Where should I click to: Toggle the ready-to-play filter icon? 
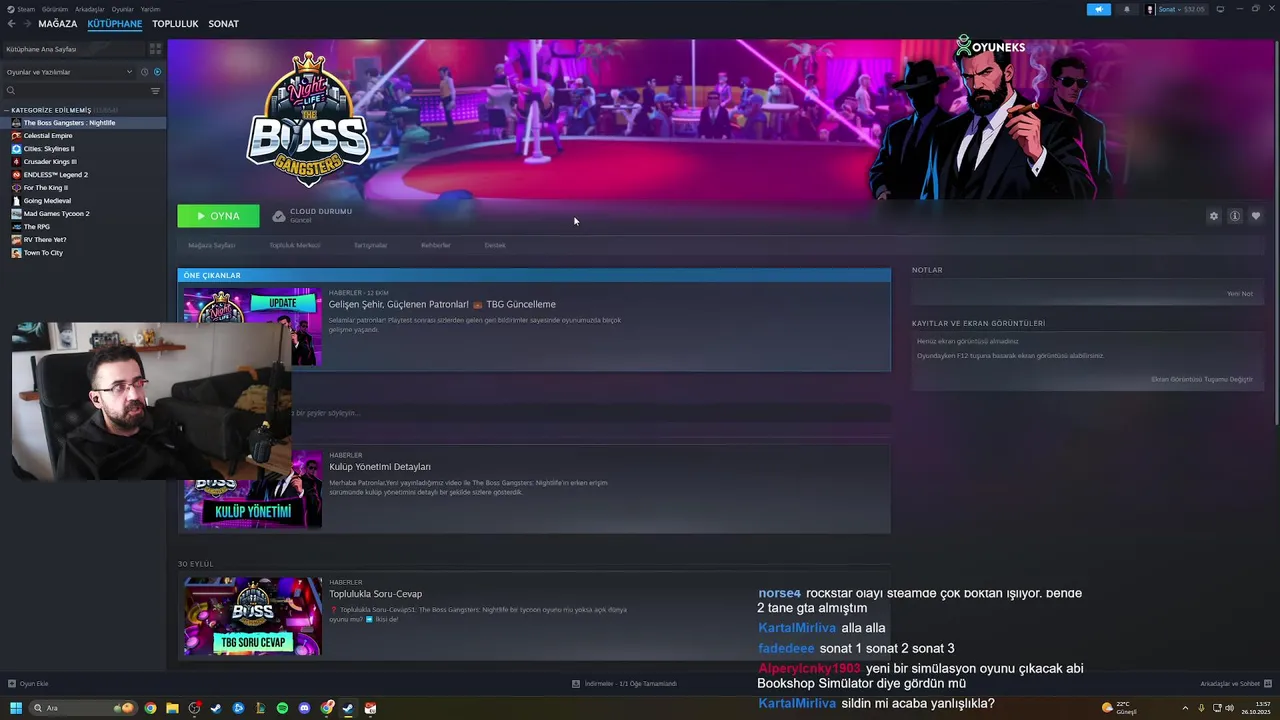point(157,72)
